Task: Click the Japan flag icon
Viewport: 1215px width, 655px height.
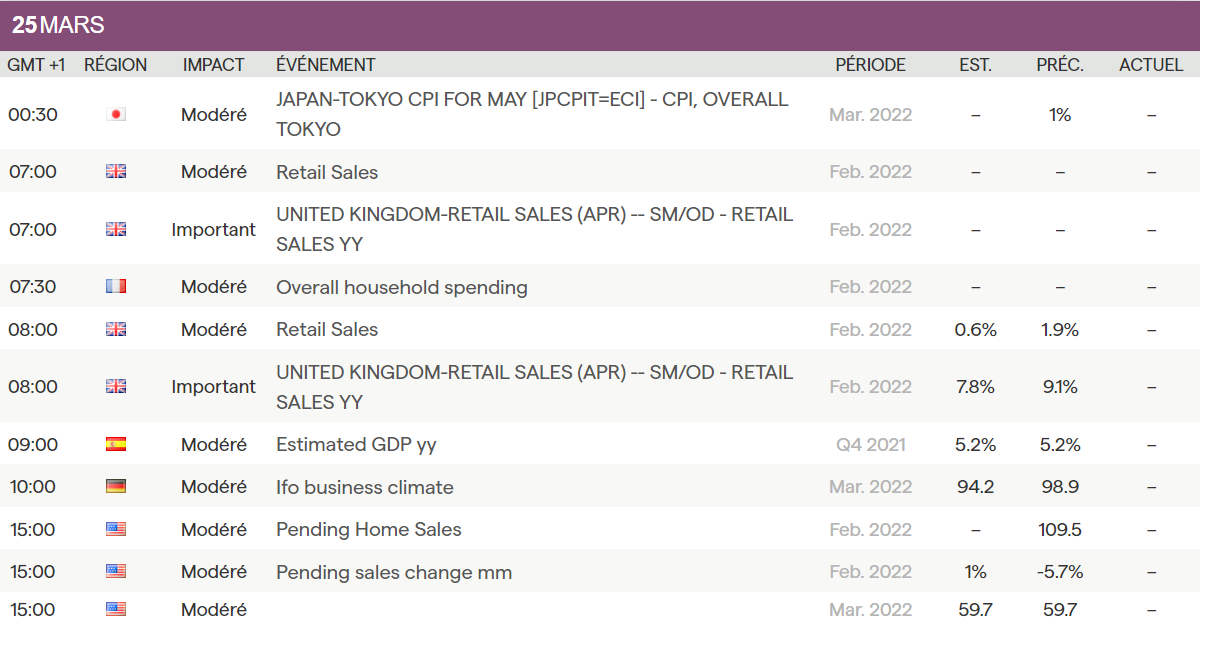Action: click(116, 114)
